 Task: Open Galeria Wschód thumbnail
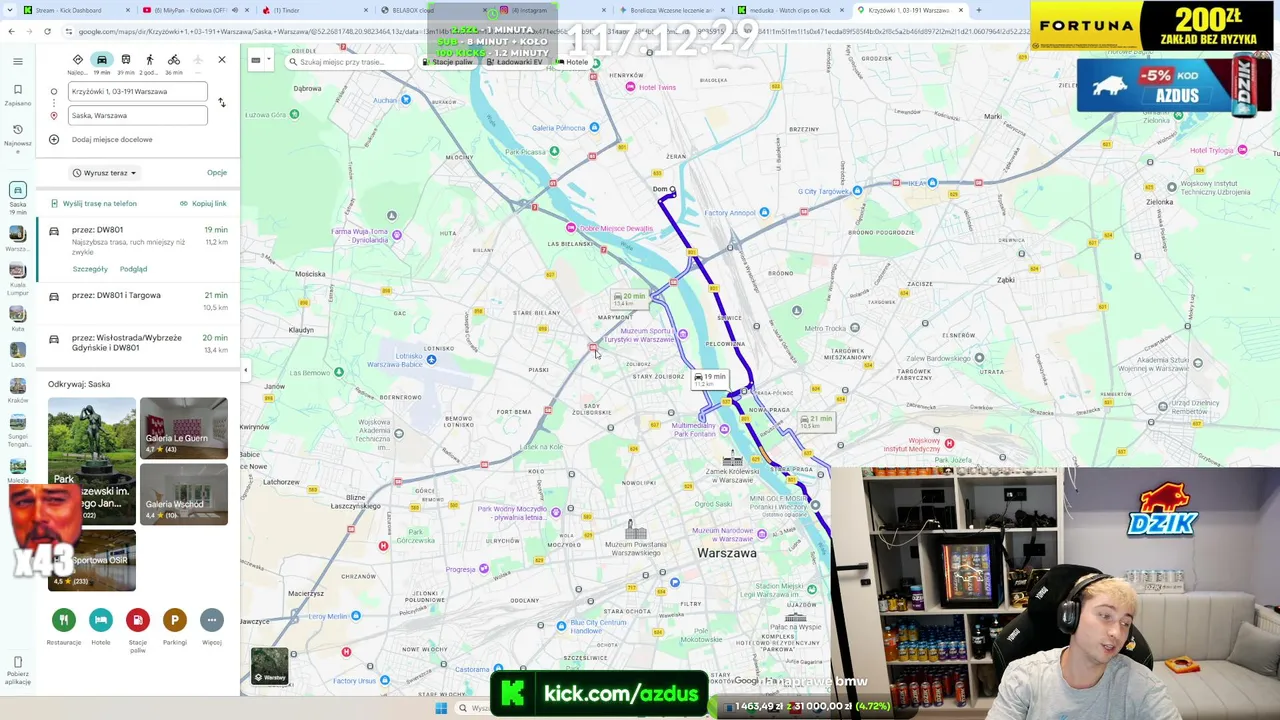[184, 495]
